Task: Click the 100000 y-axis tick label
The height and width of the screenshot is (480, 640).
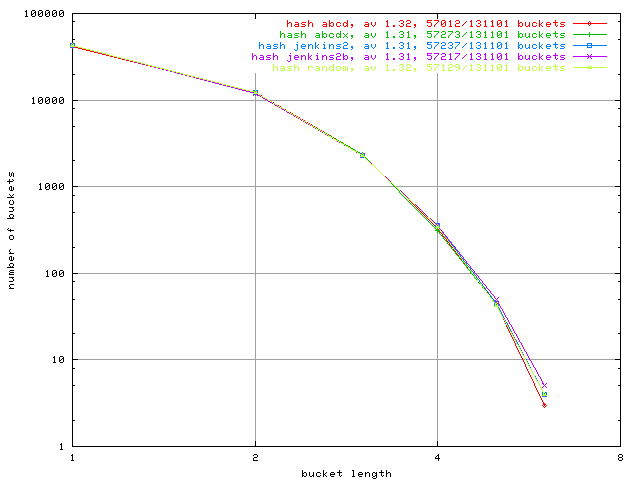Action: point(44,14)
